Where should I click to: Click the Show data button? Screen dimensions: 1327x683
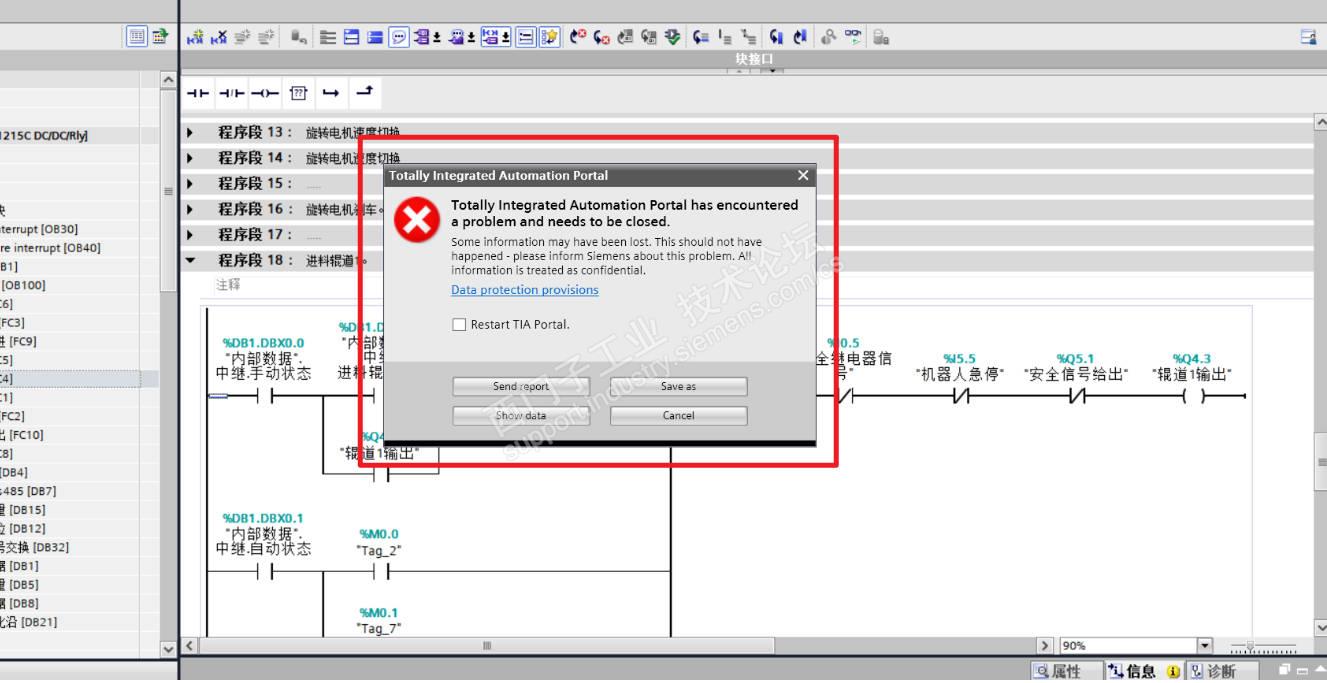pyautogui.click(x=521, y=415)
